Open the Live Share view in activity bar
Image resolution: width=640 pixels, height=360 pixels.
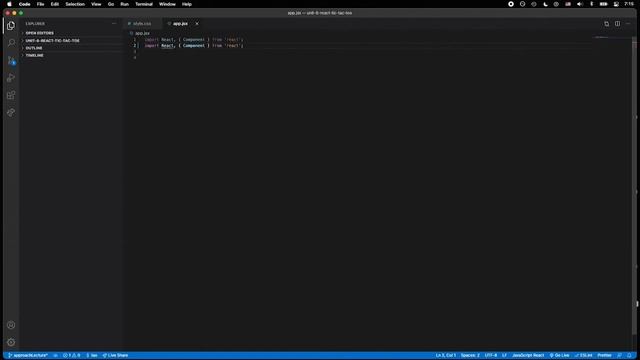(x=11, y=112)
